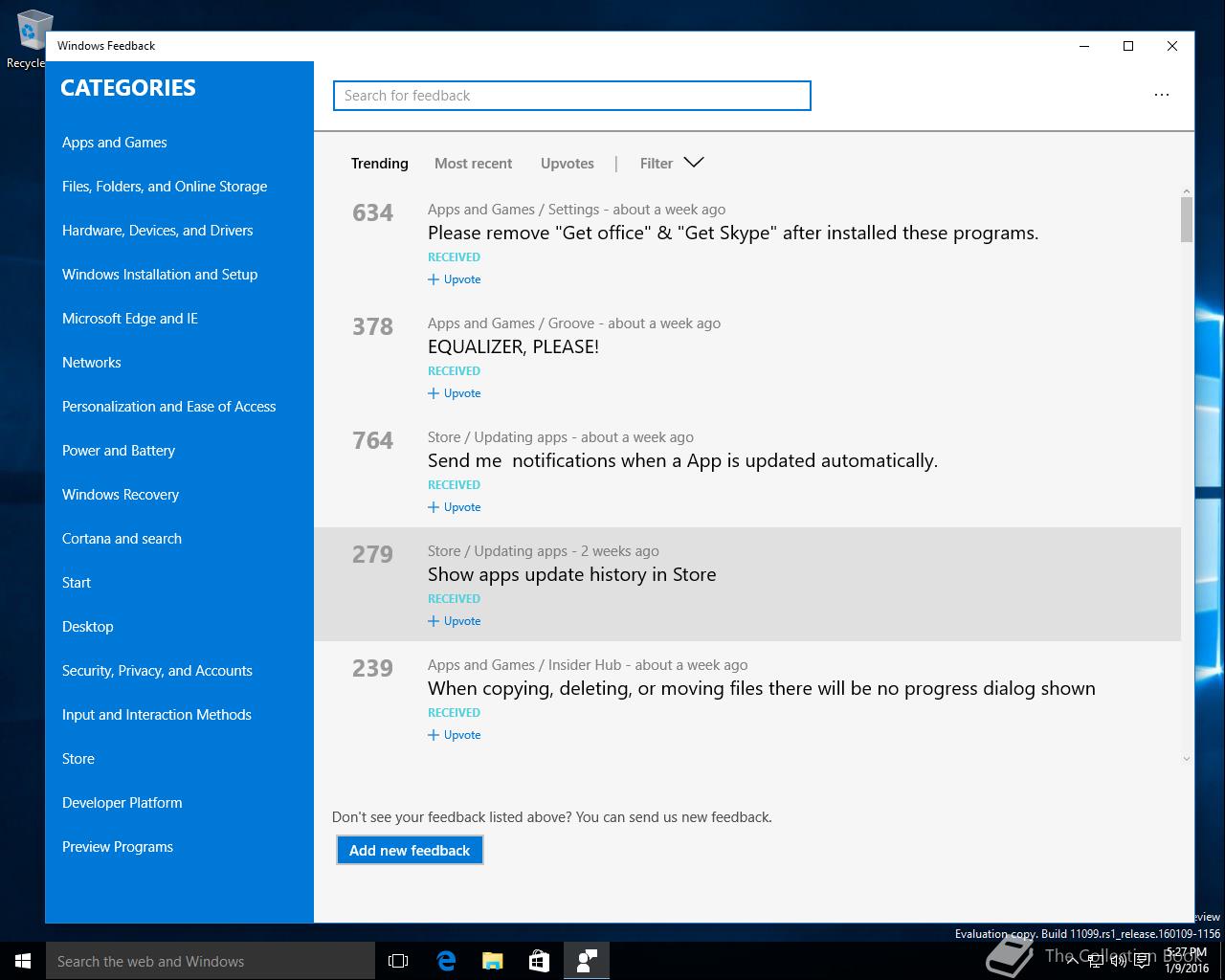Open the Store category in sidebar
The image size is (1225, 980).
78,759
